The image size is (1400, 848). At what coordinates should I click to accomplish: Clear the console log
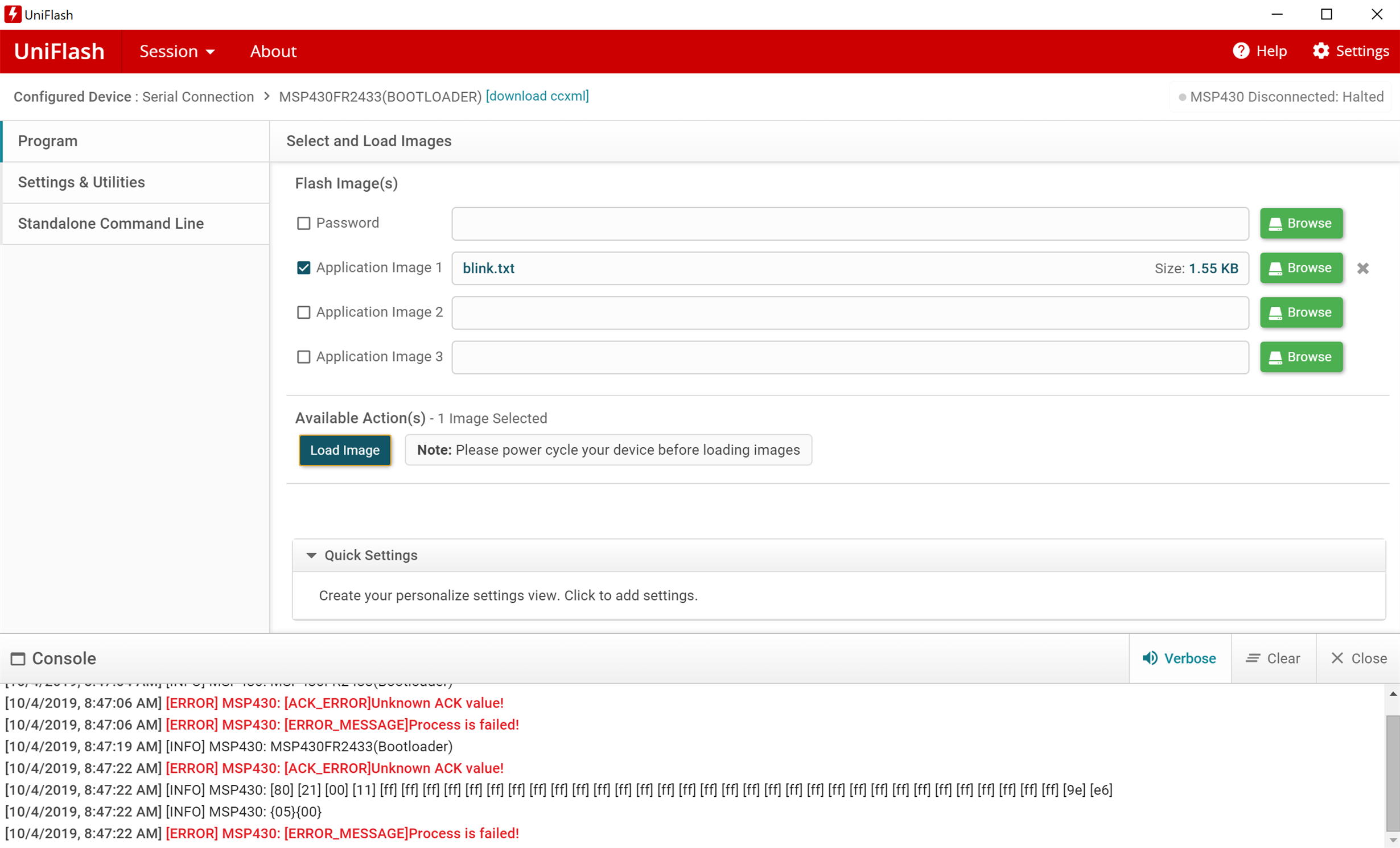click(1273, 658)
